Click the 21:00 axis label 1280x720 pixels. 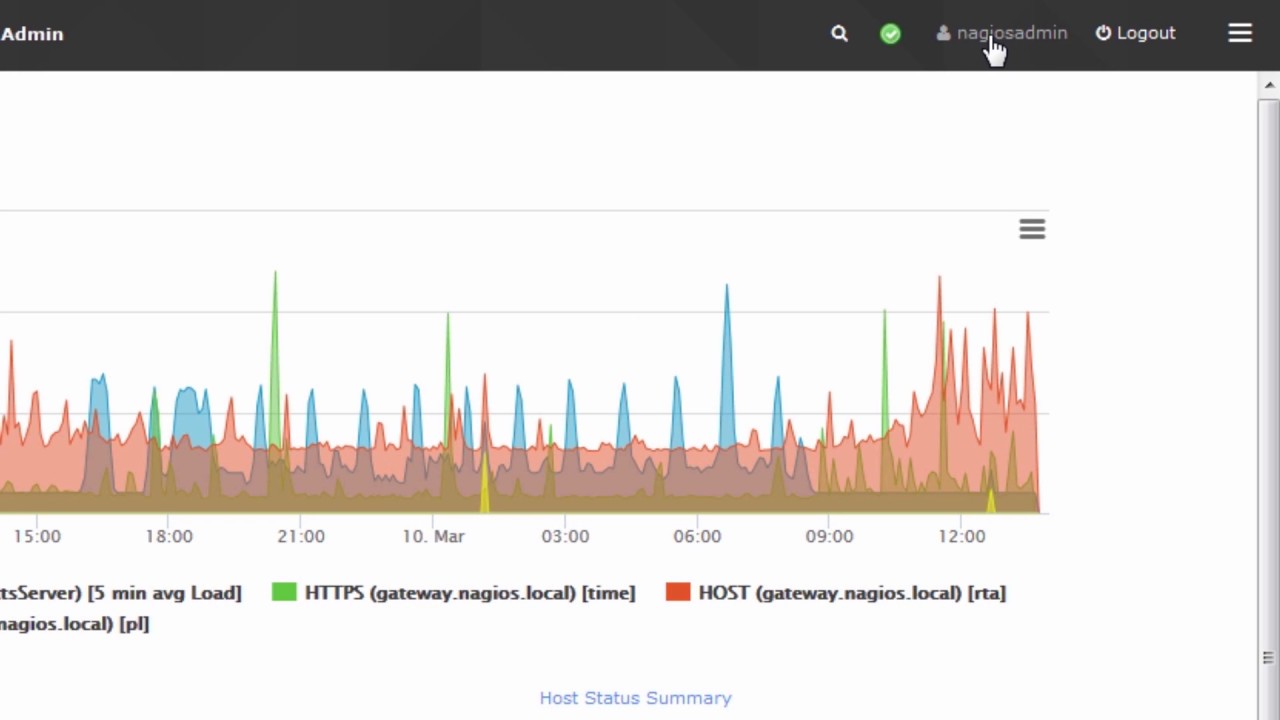pyautogui.click(x=301, y=536)
